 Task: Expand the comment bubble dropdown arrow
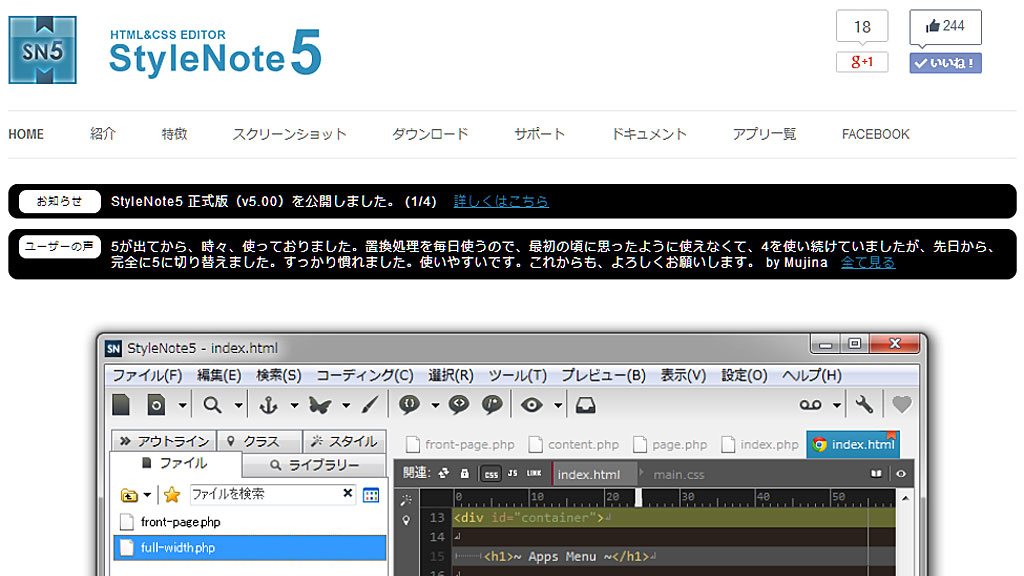click(x=436, y=406)
